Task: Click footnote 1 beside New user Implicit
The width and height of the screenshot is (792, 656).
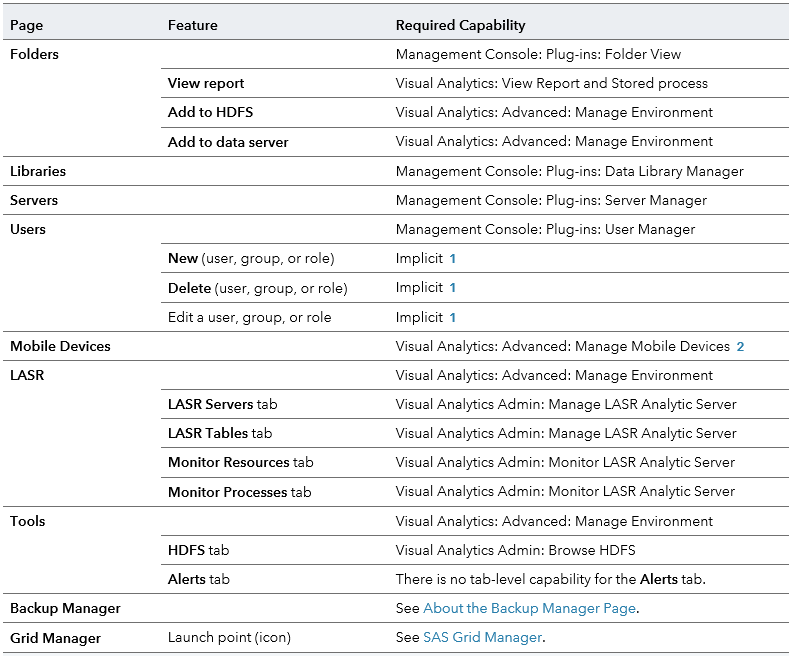Action: point(453,259)
